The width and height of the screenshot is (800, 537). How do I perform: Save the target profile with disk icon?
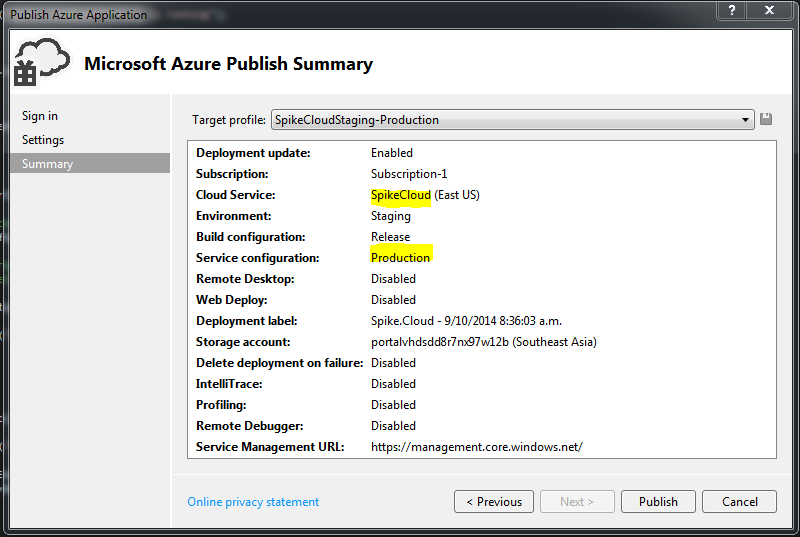tap(765, 119)
